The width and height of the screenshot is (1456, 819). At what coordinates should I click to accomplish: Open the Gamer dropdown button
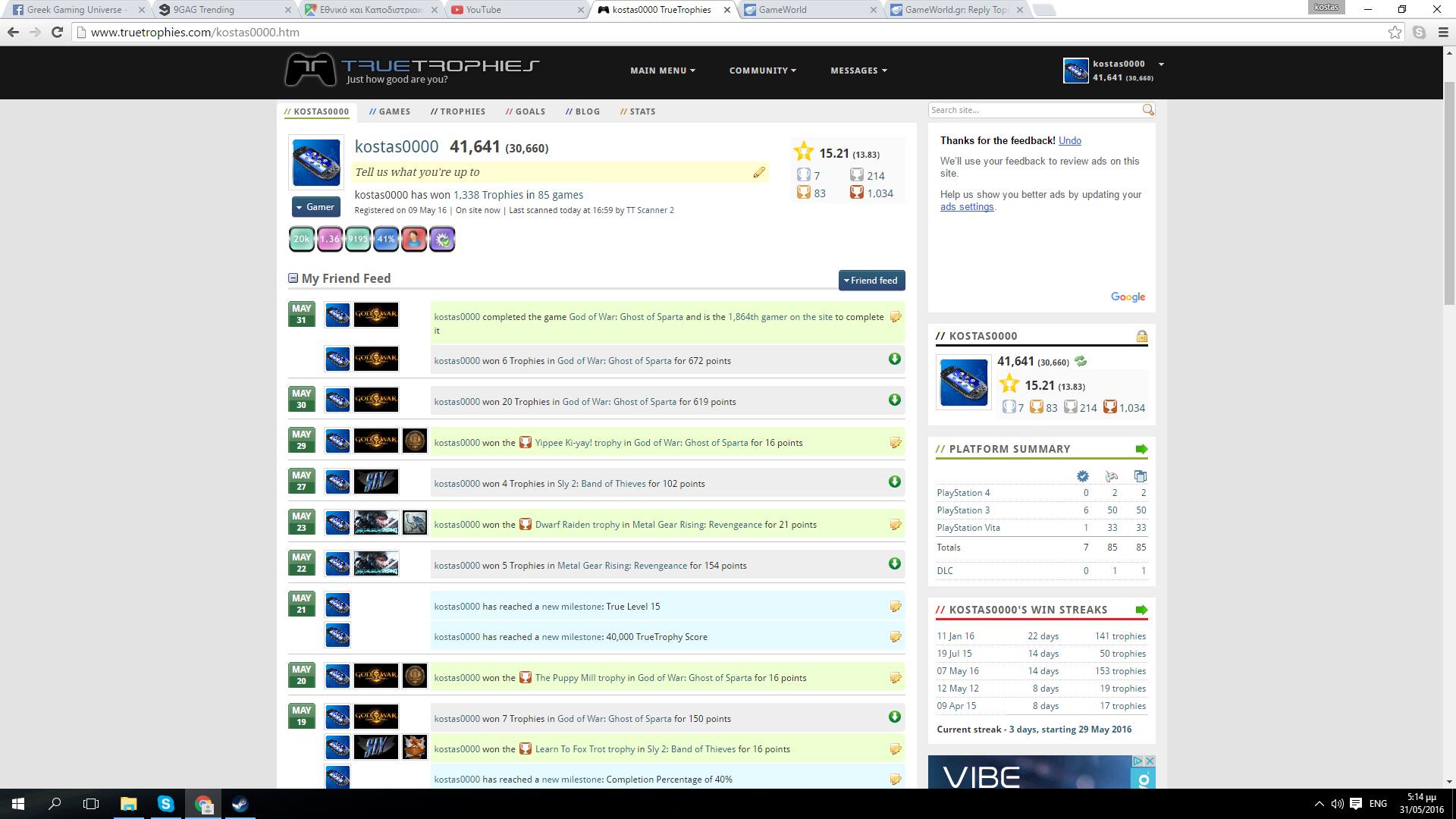(316, 207)
